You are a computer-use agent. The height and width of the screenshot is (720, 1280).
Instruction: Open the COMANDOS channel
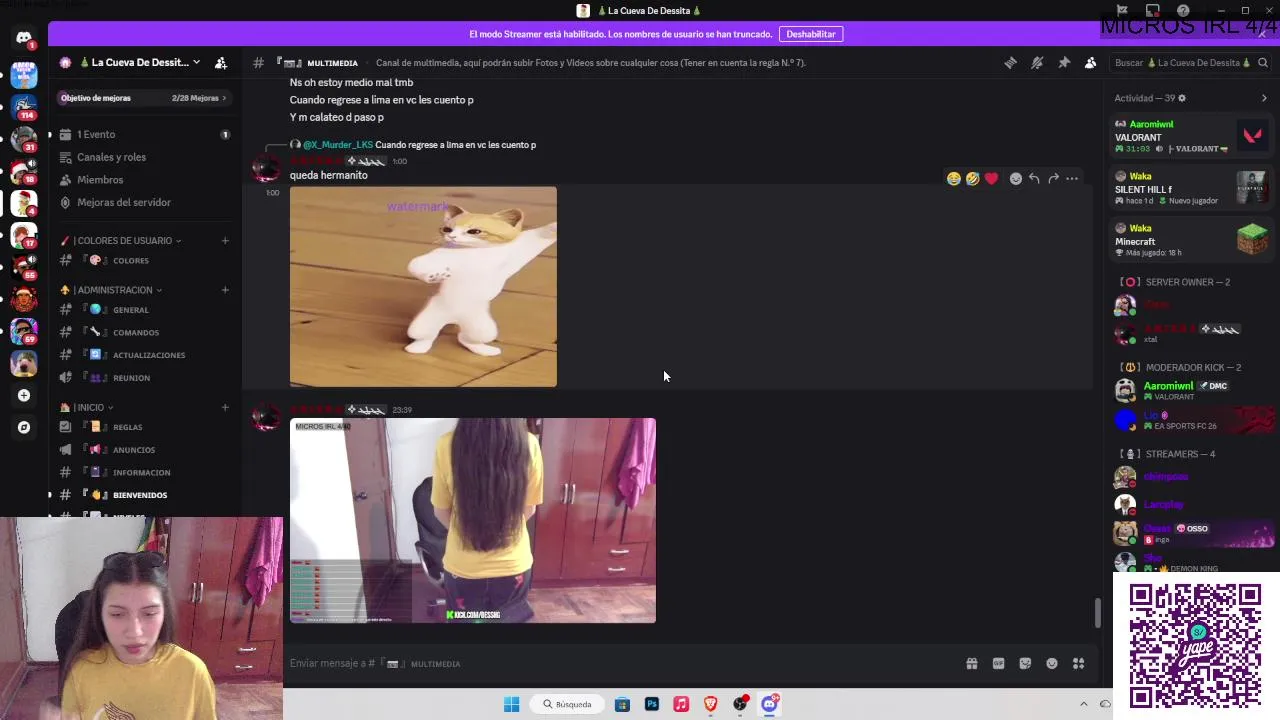[145, 332]
